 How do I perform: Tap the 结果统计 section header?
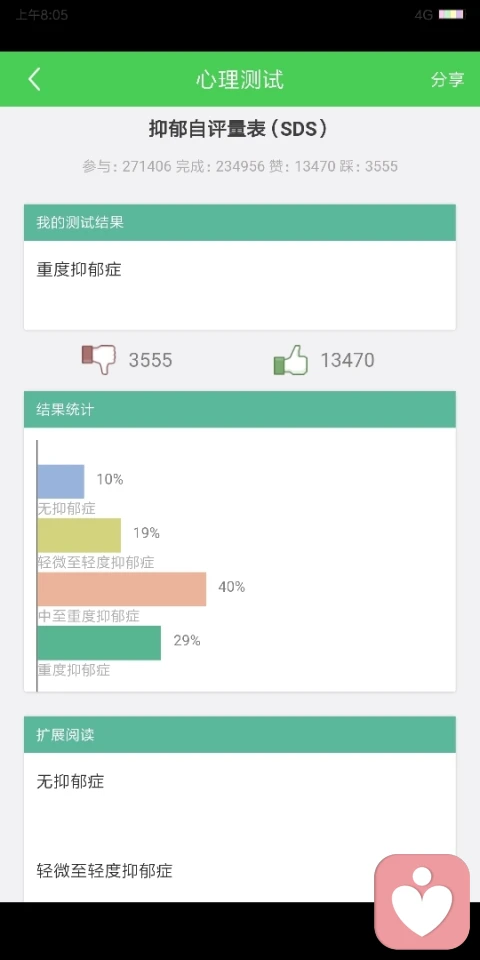[x=240, y=410]
